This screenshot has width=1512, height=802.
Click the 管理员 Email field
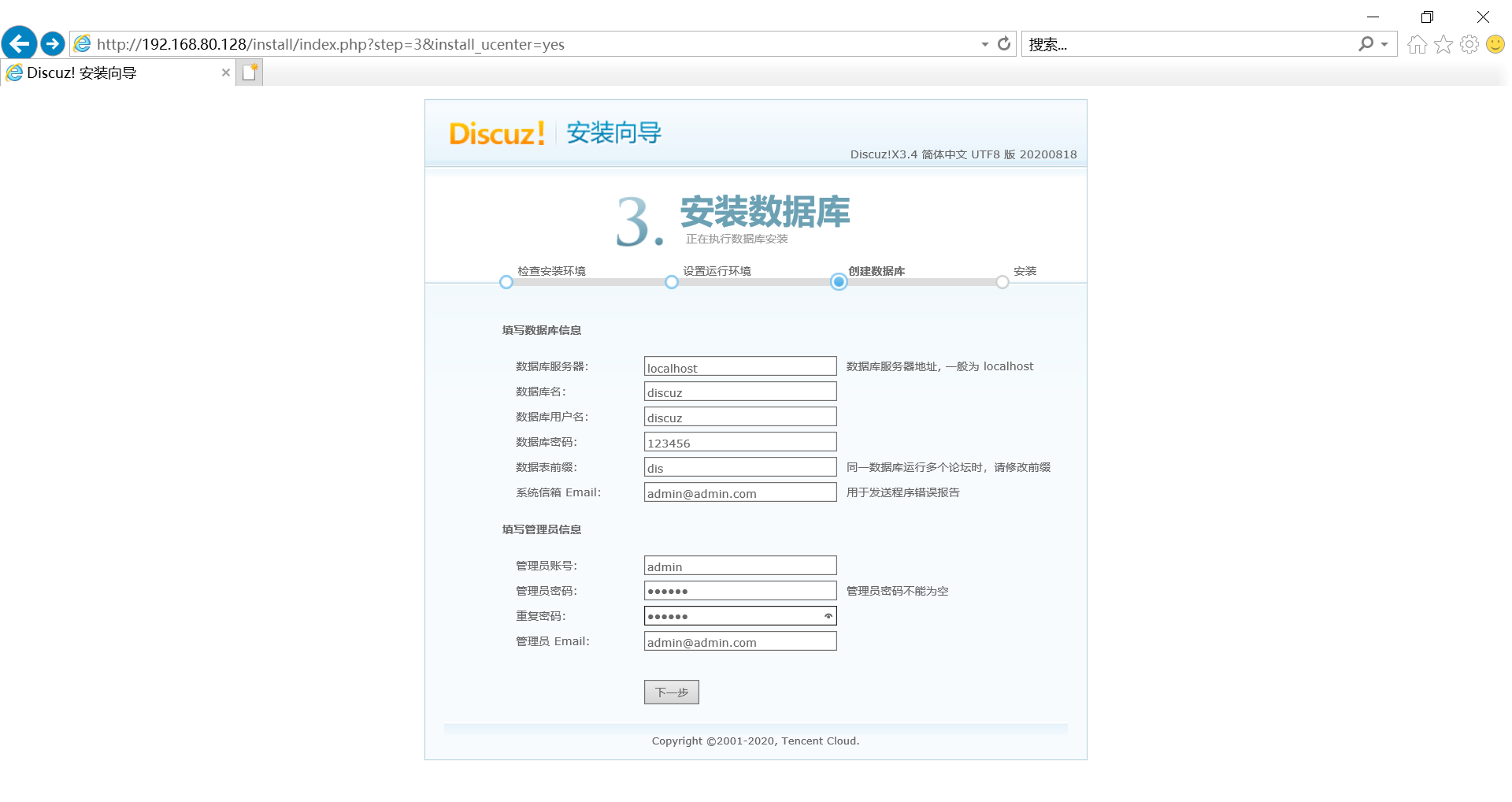click(740, 641)
